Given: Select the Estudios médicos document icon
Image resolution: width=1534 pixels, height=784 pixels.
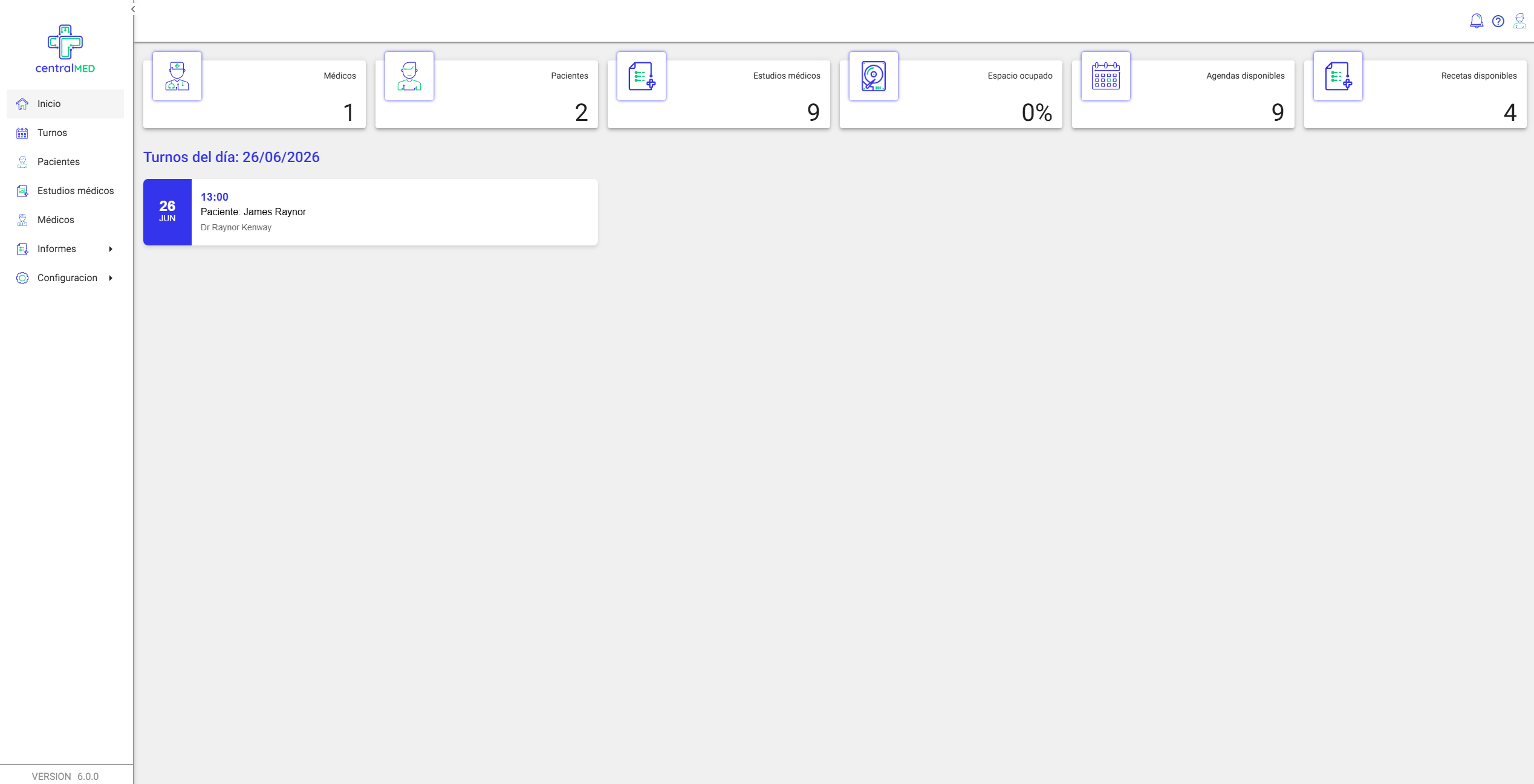Looking at the screenshot, I should point(642,76).
